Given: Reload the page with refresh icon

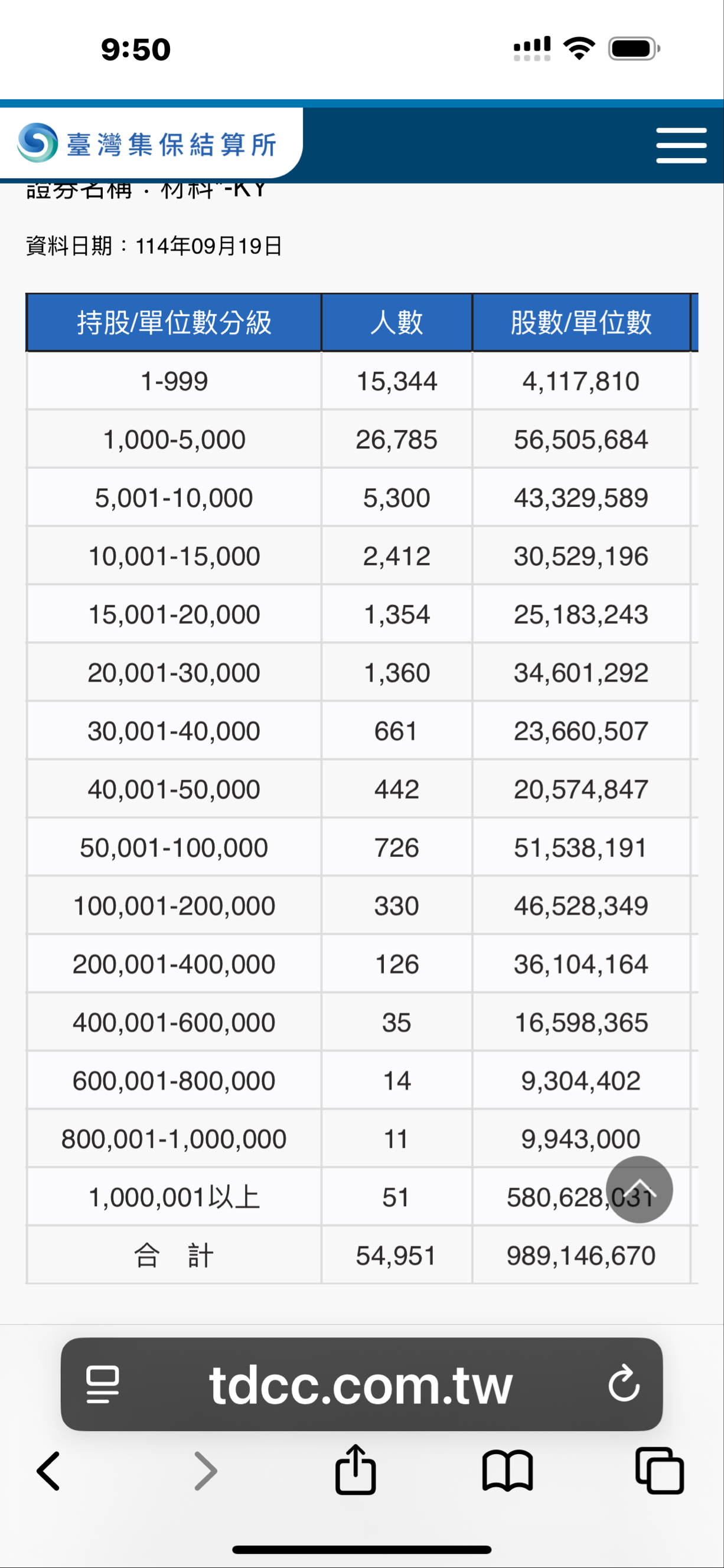Looking at the screenshot, I should (x=624, y=1384).
